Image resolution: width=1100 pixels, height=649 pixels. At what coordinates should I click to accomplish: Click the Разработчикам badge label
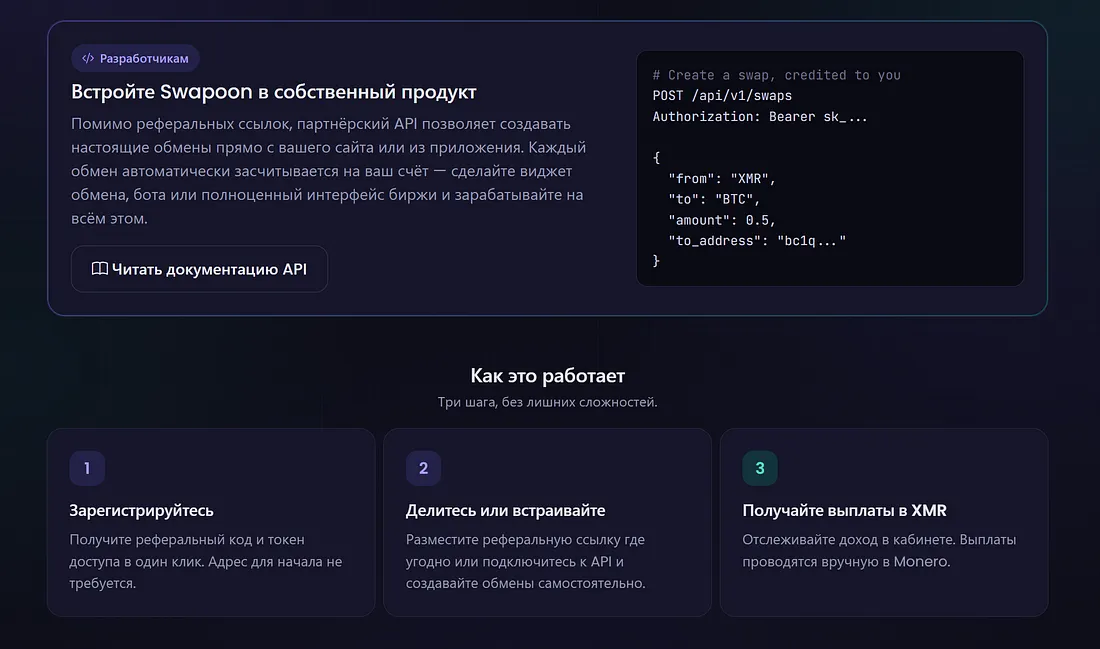pyautogui.click(x=144, y=58)
